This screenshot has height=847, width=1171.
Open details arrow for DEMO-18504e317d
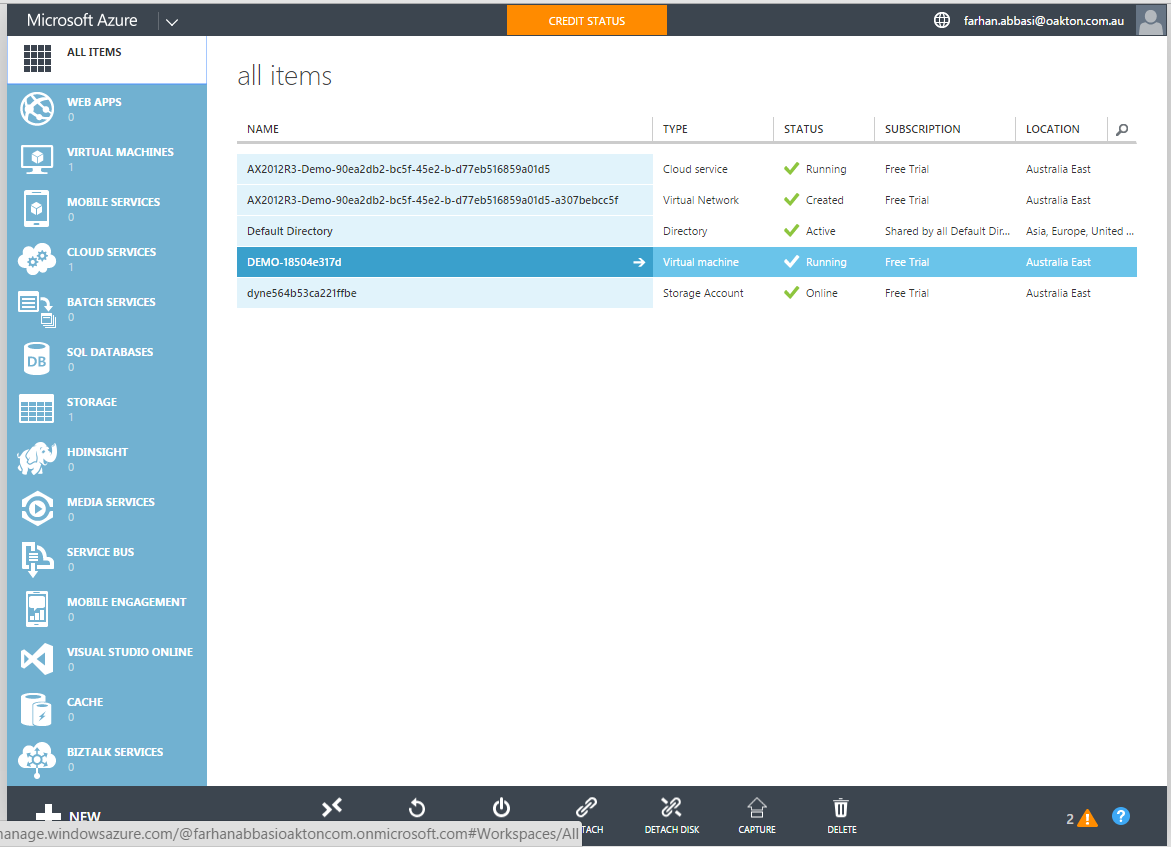638,261
